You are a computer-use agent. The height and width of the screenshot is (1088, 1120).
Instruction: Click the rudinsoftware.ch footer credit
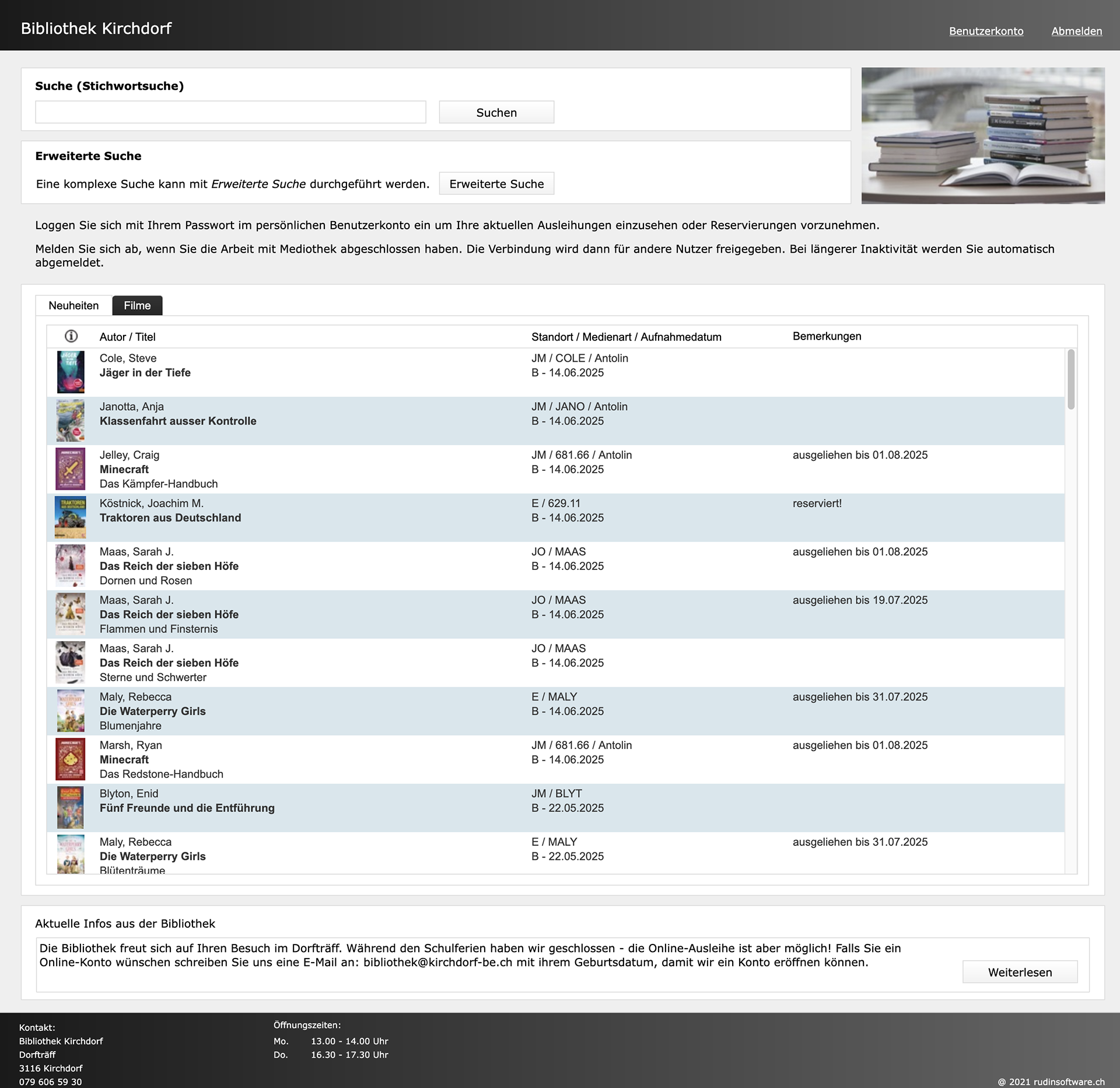[1051, 1082]
